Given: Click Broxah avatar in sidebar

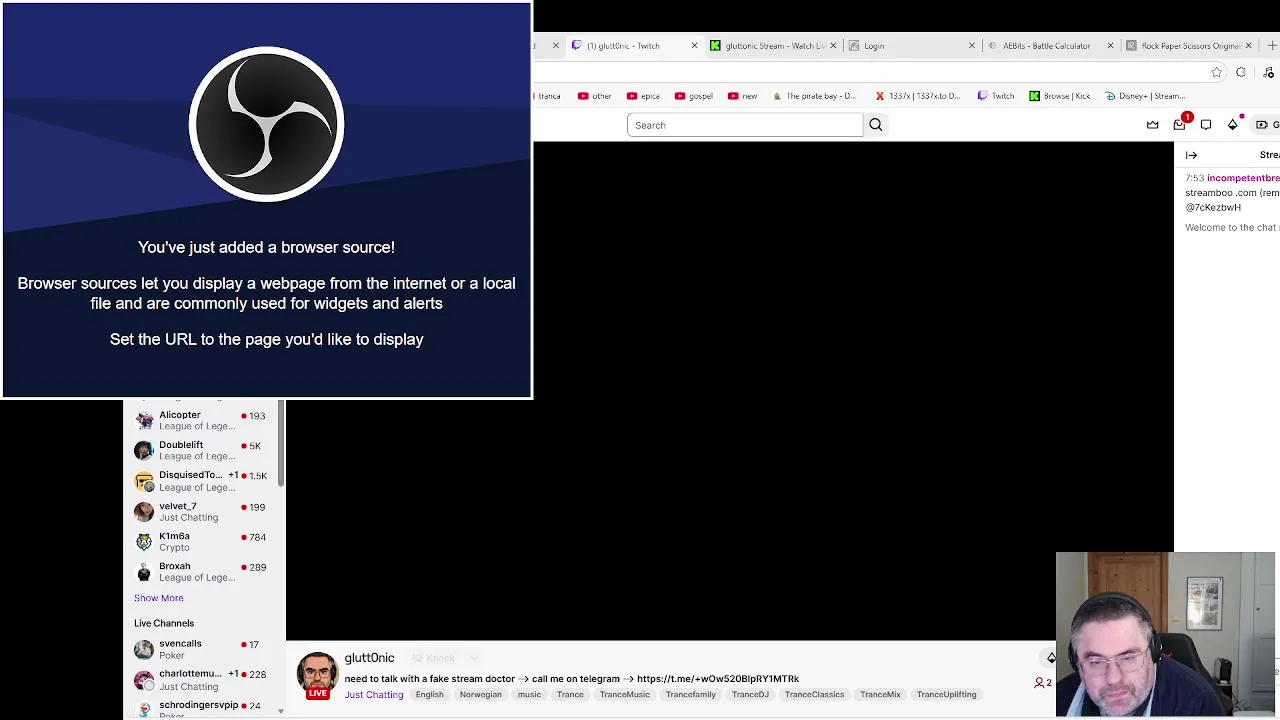Looking at the screenshot, I should (144, 572).
